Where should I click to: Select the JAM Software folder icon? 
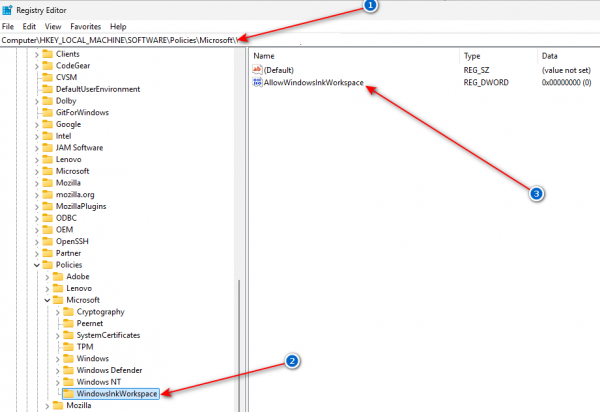pyautogui.click(x=46, y=147)
